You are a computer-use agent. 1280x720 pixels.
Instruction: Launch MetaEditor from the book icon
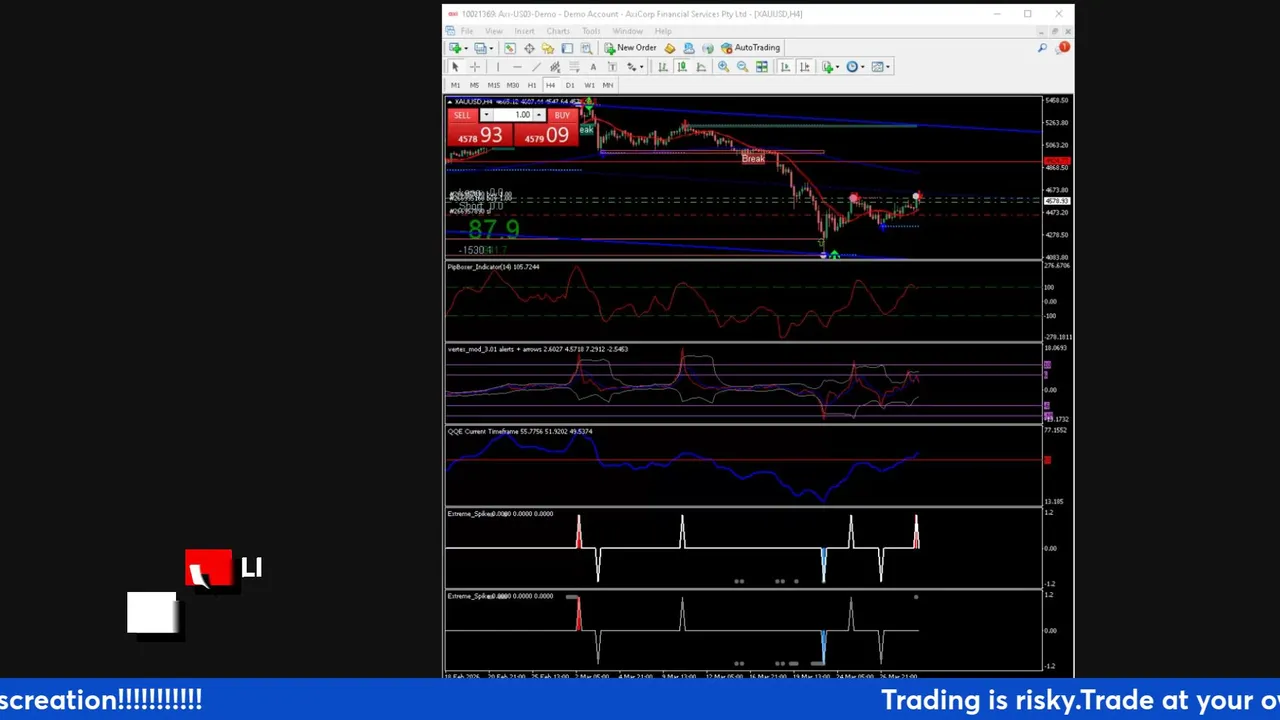coord(670,48)
